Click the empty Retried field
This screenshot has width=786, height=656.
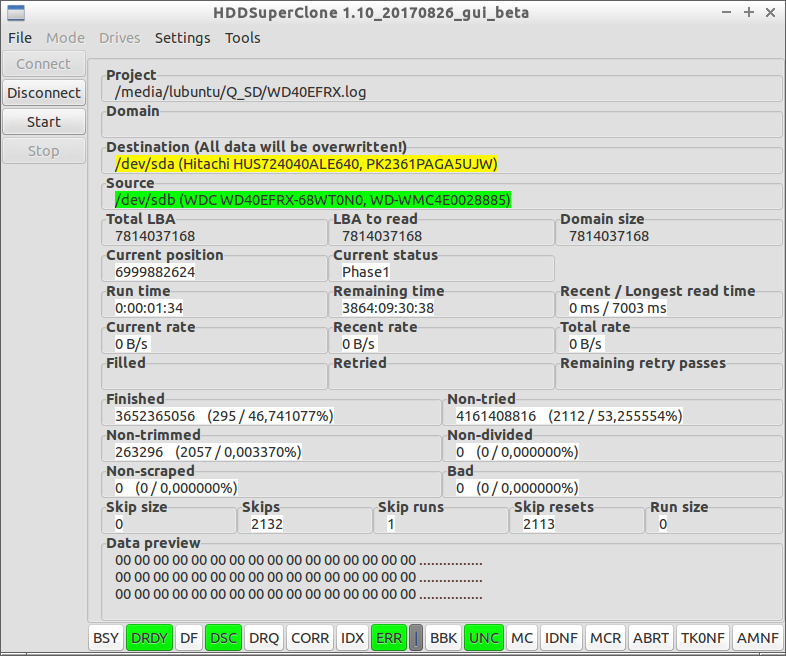pos(441,378)
